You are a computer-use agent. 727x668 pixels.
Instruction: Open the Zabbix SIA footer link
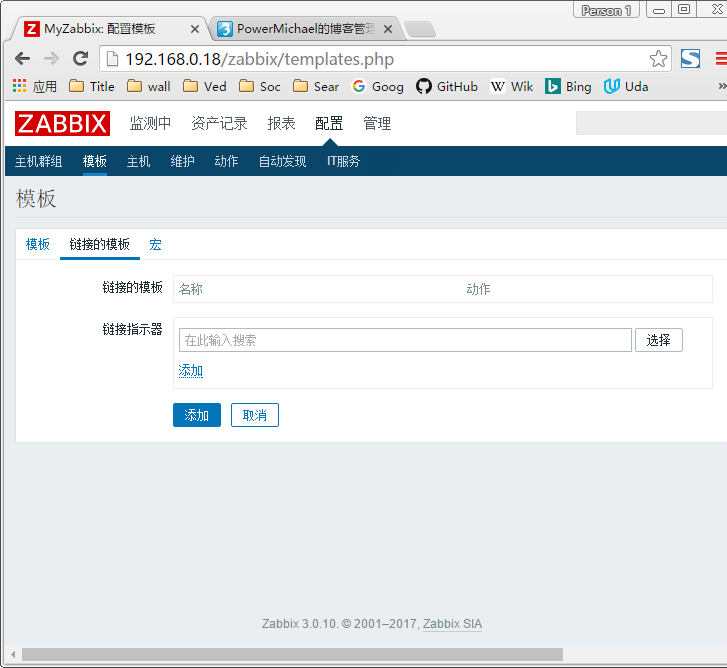[452, 624]
